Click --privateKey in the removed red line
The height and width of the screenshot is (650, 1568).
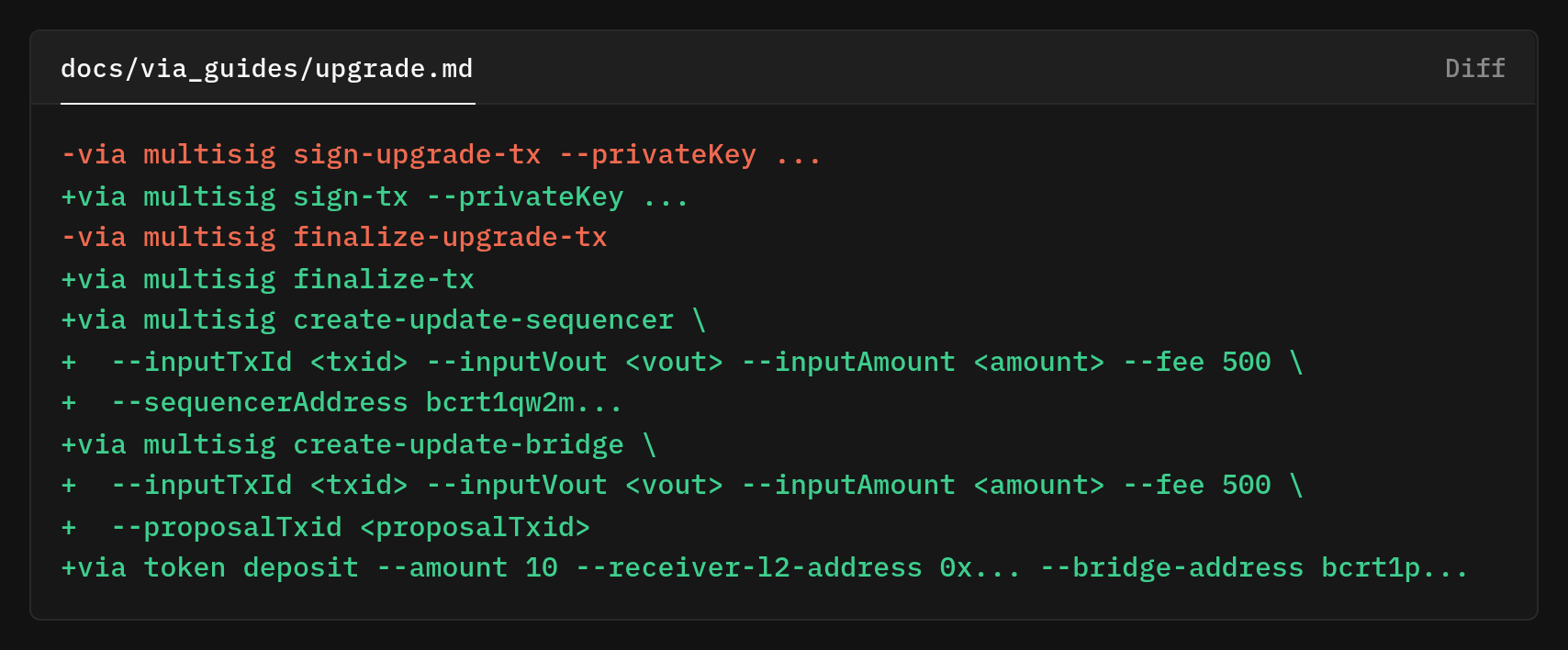pos(657,155)
